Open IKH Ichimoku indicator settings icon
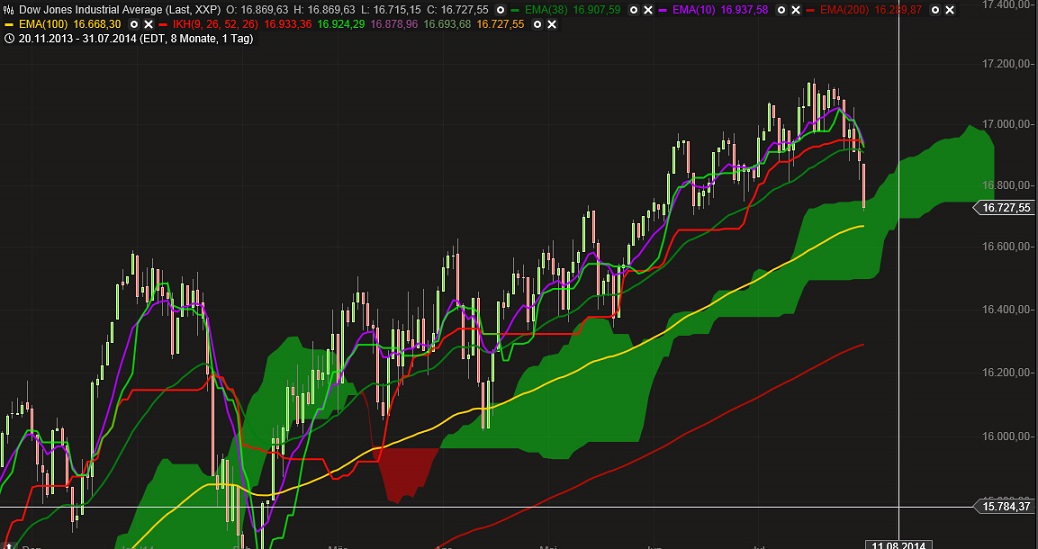 click(537, 24)
